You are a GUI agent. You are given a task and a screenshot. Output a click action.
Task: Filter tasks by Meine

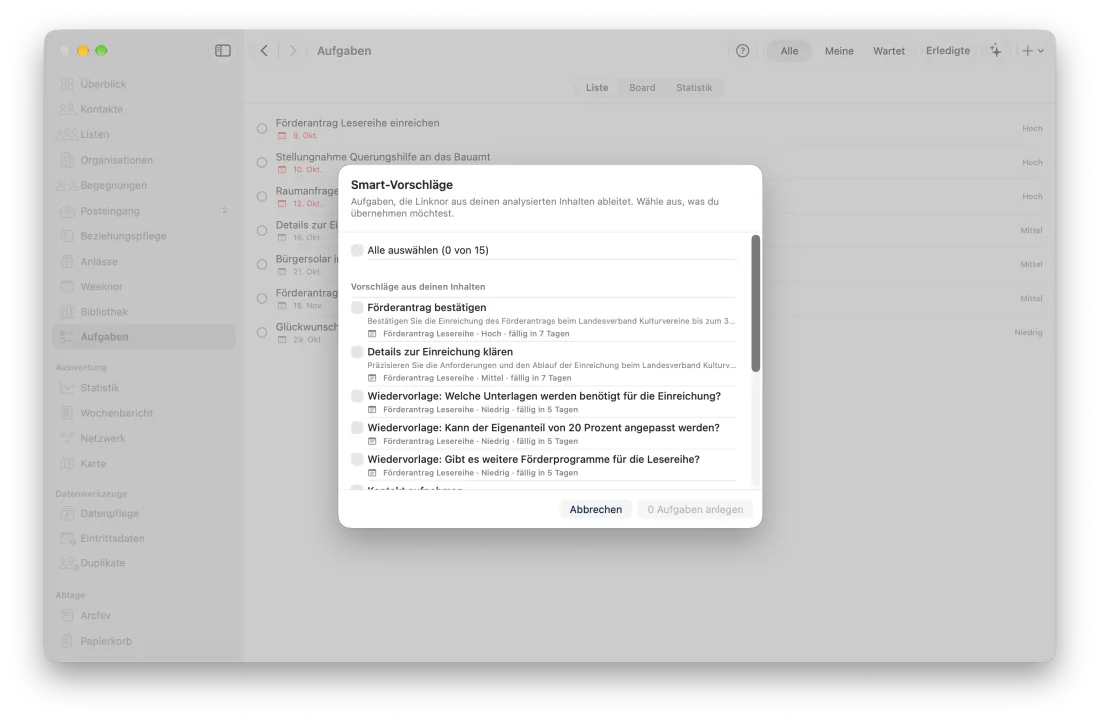[839, 50]
